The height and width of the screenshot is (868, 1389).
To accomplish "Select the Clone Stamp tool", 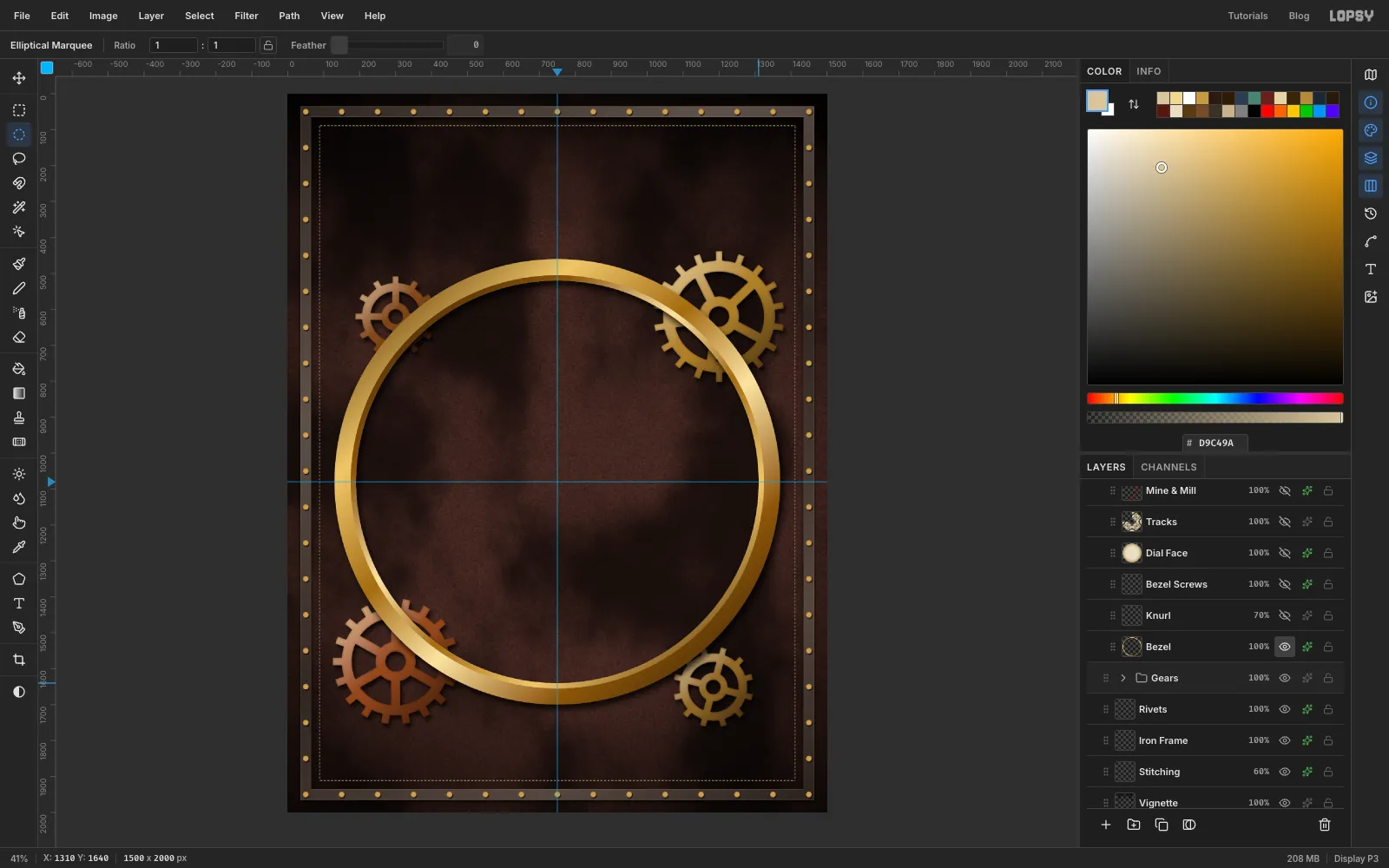I will [19, 418].
